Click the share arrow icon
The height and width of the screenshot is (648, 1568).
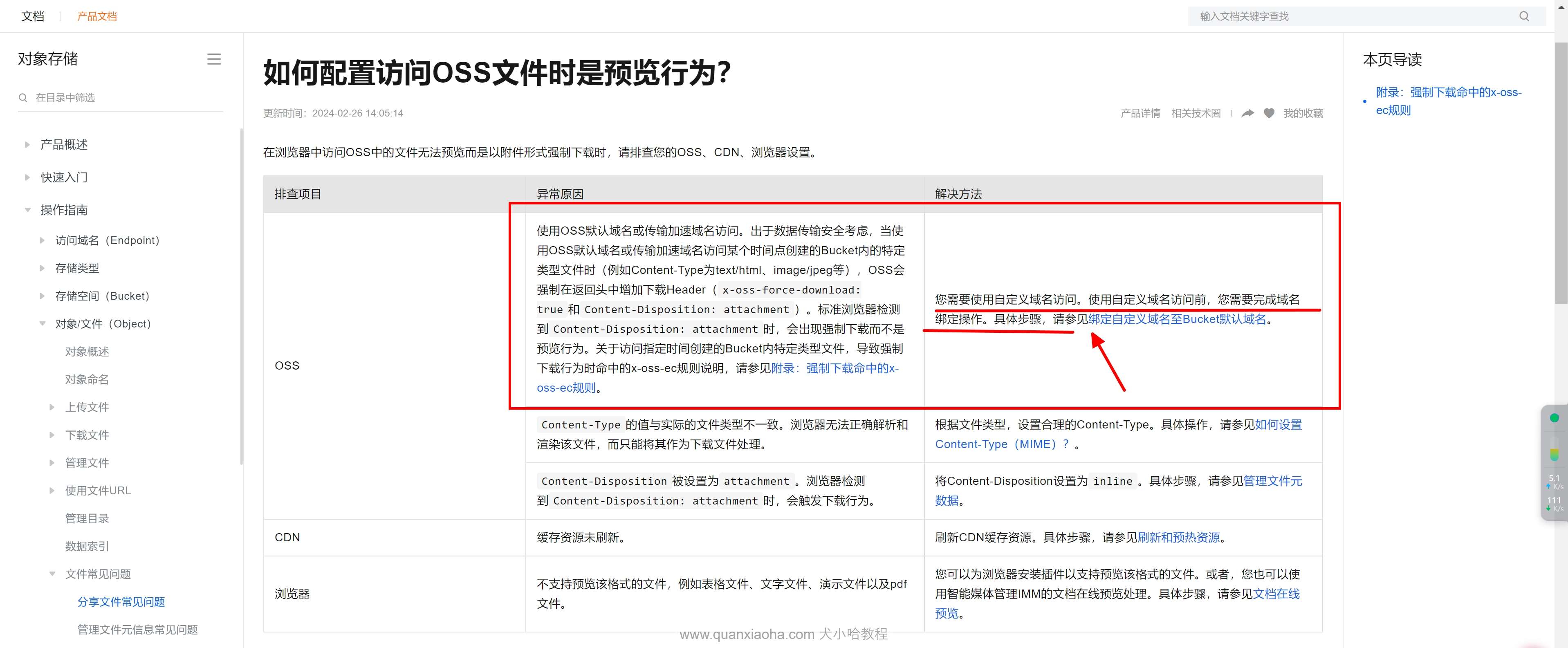pyautogui.click(x=1248, y=113)
